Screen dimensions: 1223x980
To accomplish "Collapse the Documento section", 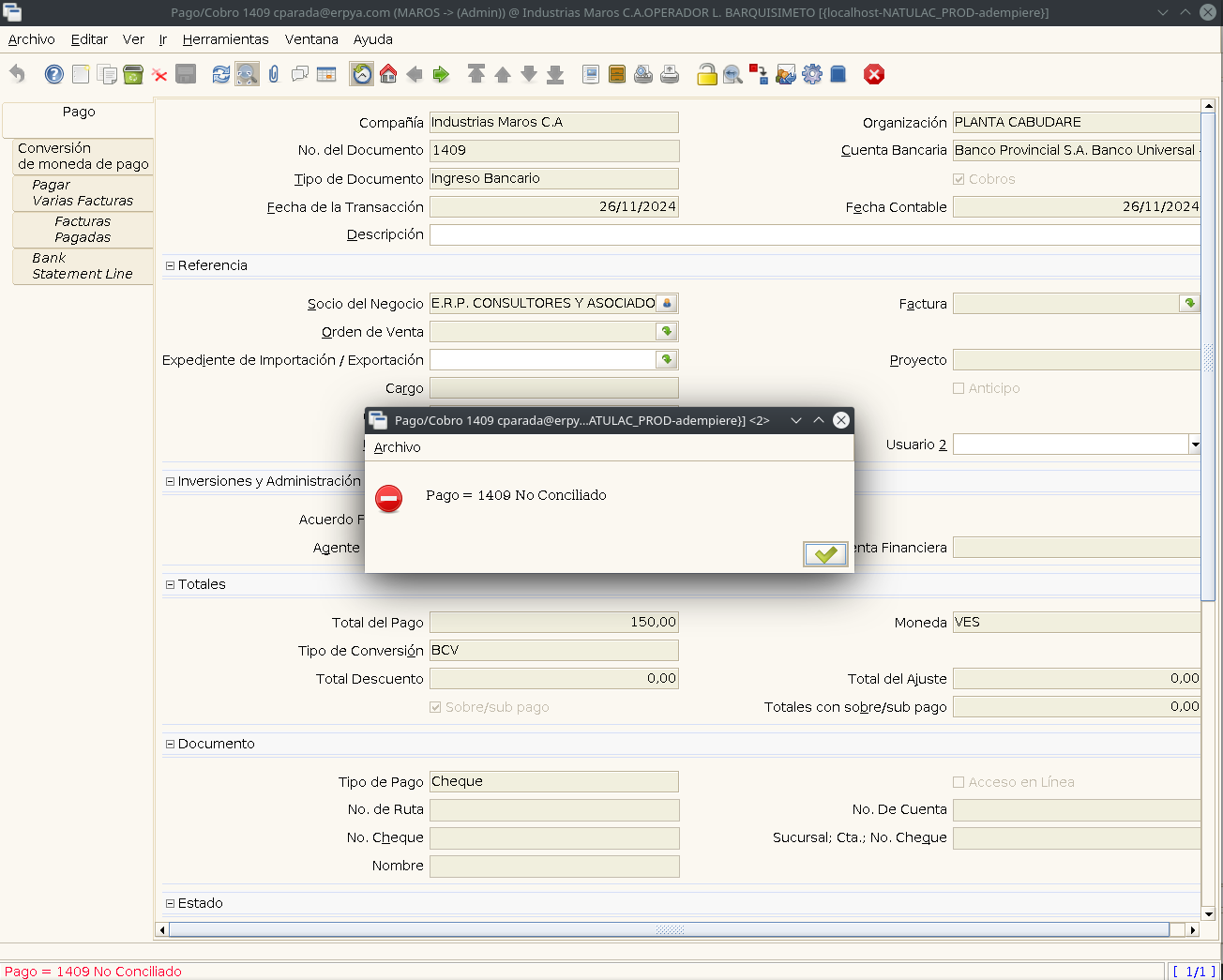I will tap(171, 744).
